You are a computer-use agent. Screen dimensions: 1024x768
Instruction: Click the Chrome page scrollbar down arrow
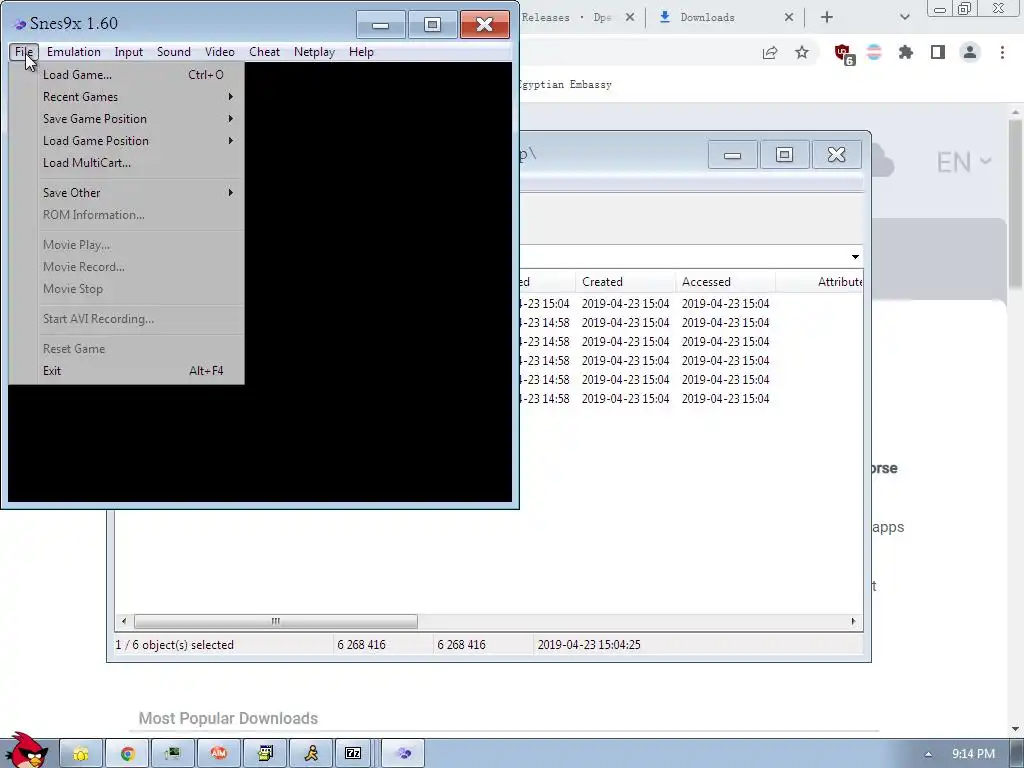[1016, 729]
